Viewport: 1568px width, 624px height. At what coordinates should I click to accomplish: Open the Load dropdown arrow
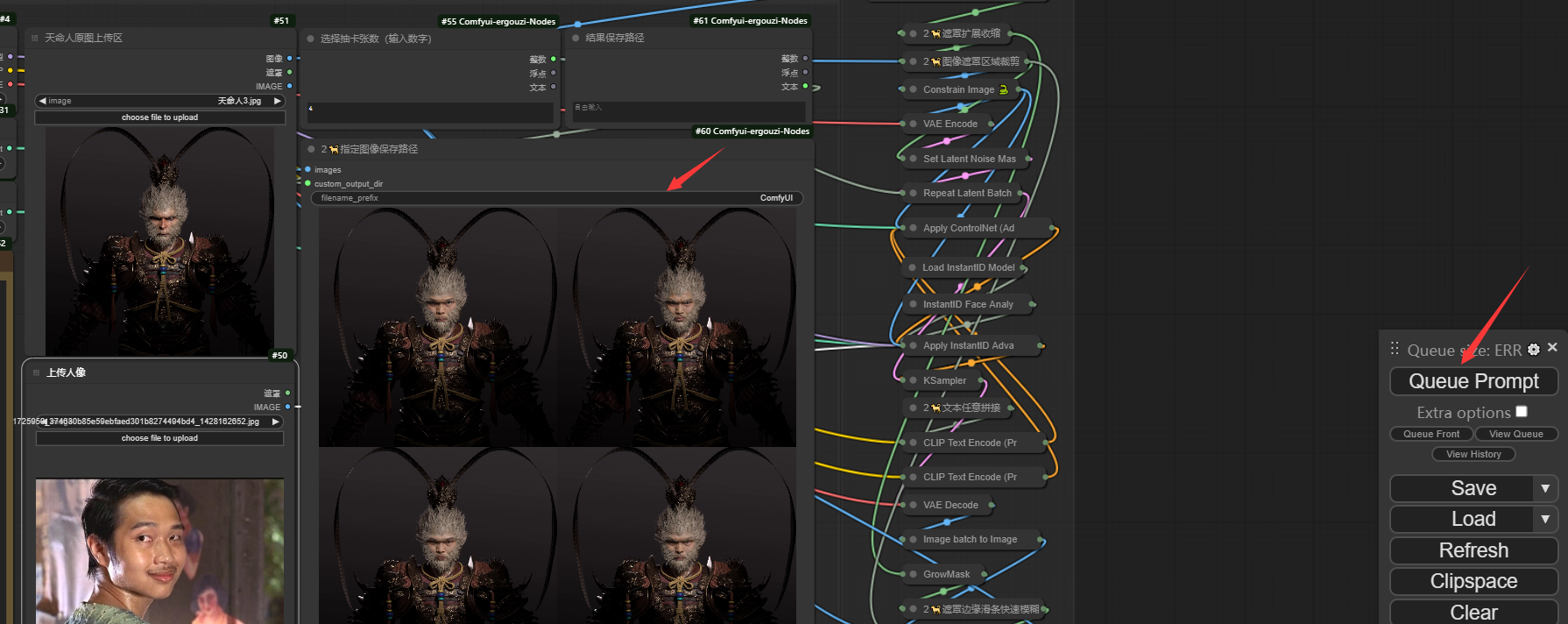tap(1545, 519)
